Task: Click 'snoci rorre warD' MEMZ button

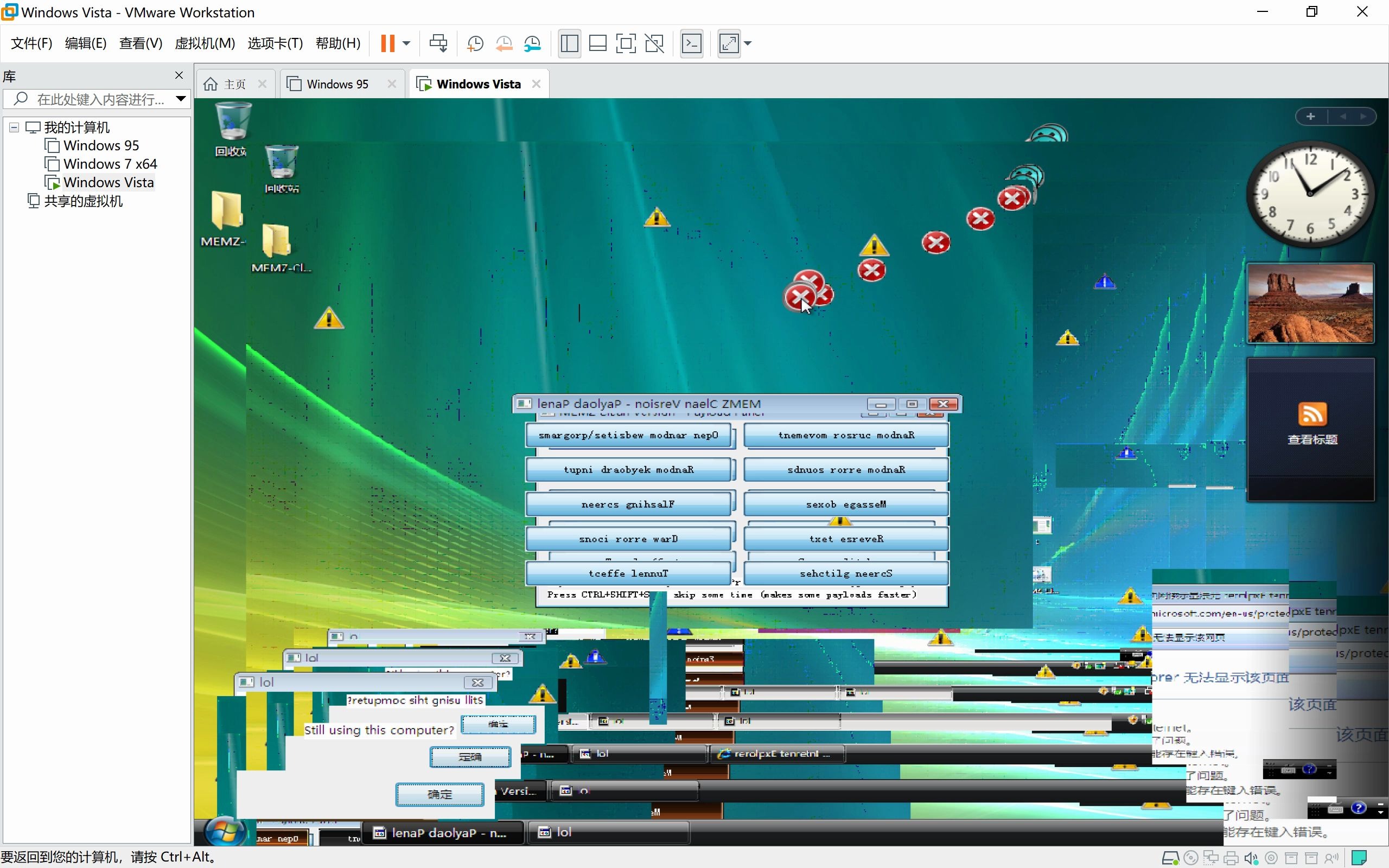Action: click(628, 539)
